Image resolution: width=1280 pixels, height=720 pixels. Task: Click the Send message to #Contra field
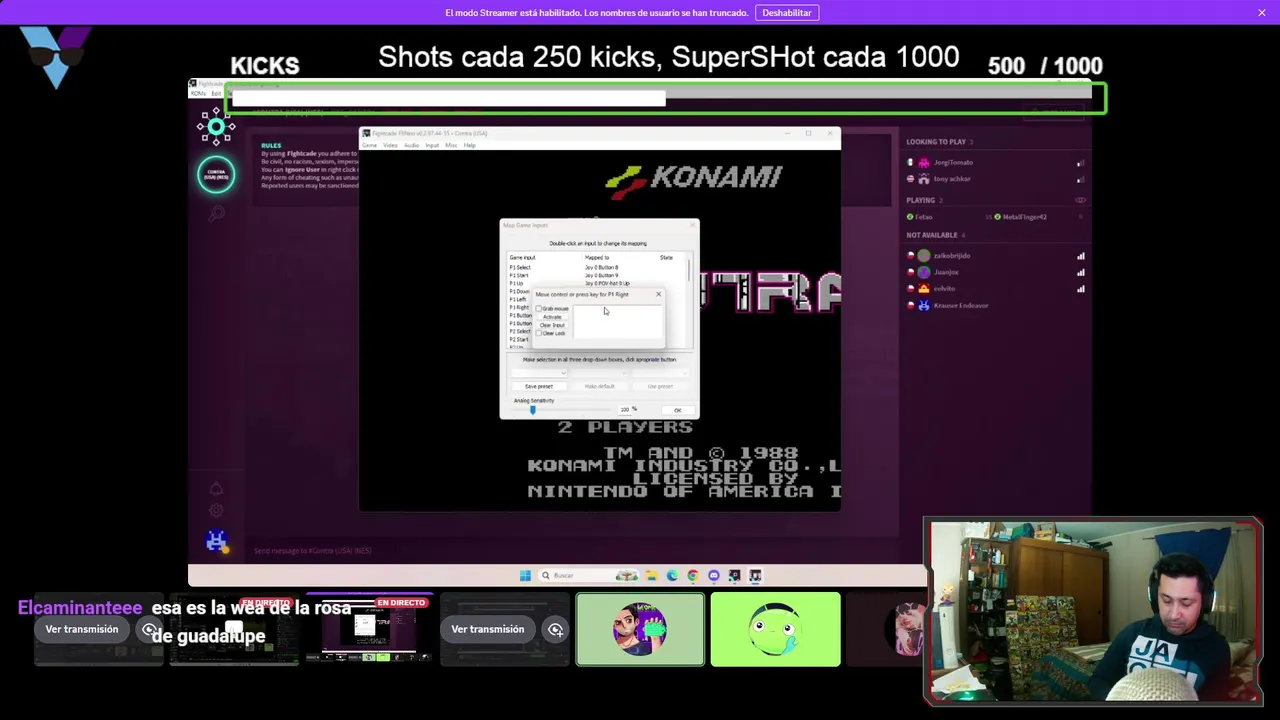pyautogui.click(x=570, y=551)
